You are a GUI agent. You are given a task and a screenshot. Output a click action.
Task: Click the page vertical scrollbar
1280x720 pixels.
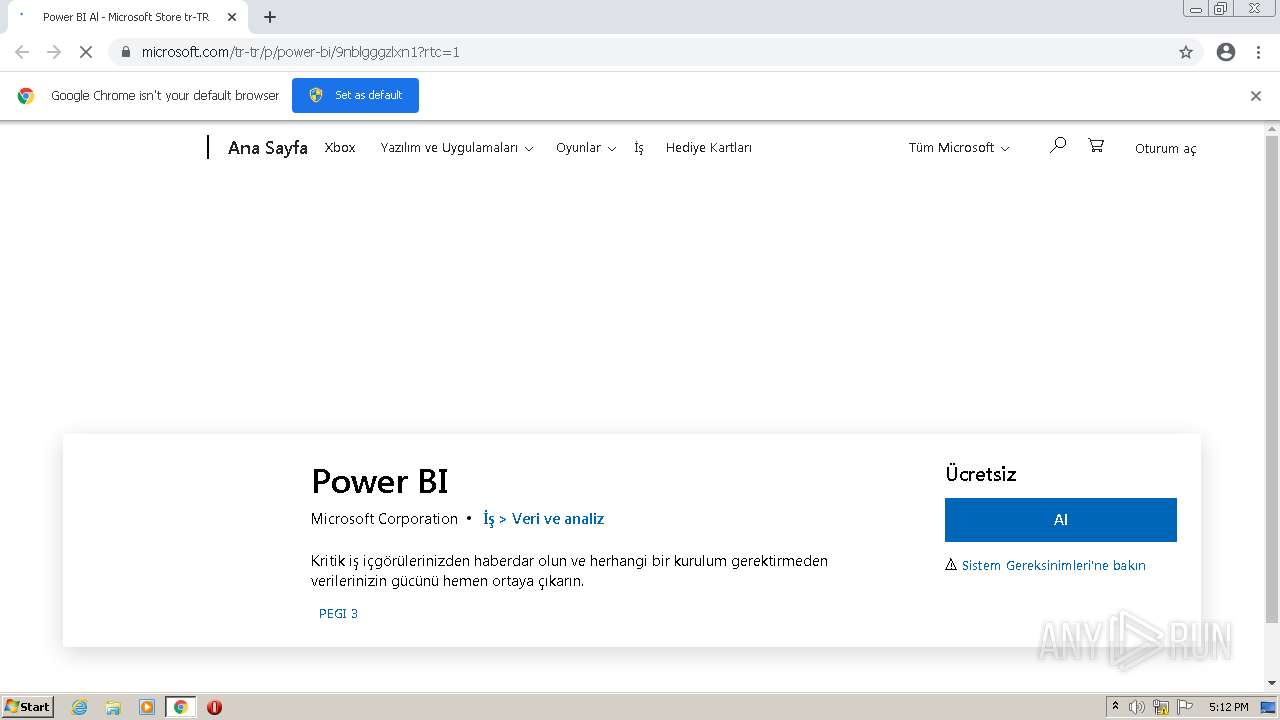pos(1272,380)
